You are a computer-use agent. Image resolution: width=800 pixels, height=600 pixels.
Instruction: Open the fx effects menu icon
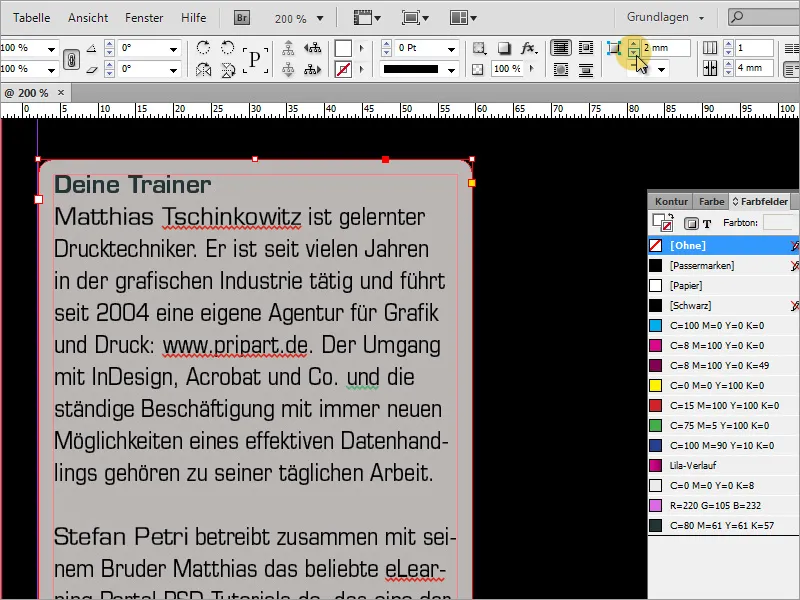click(529, 48)
